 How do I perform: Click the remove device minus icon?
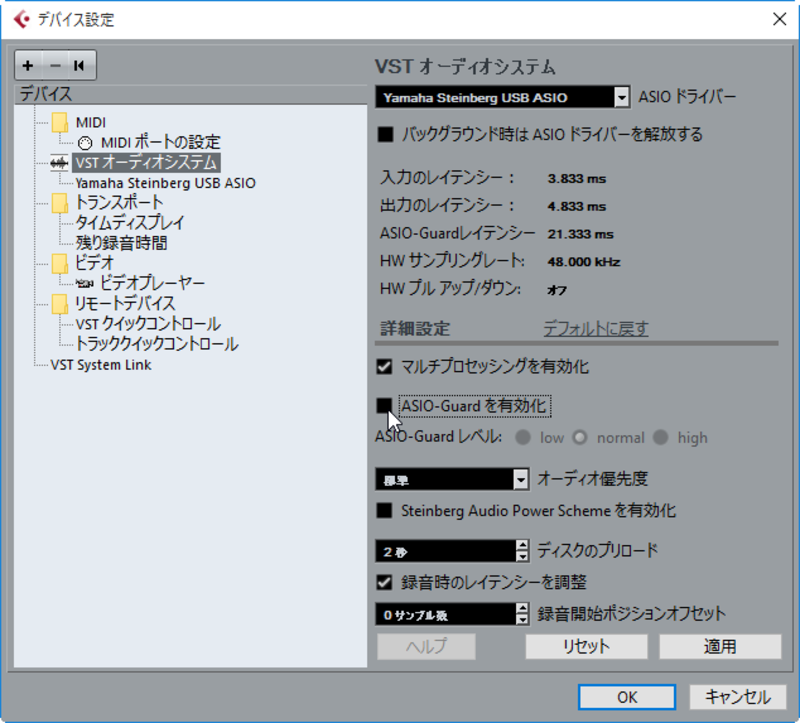54,66
